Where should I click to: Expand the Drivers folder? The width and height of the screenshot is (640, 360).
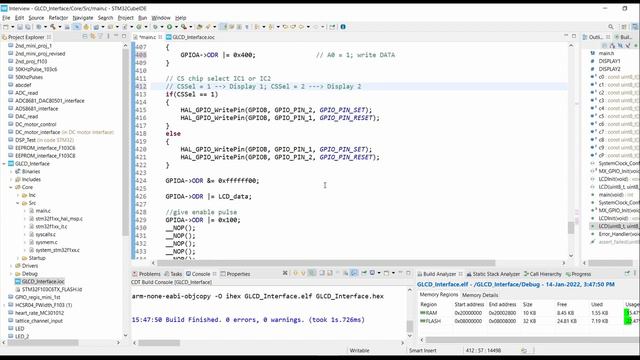pos(11,266)
